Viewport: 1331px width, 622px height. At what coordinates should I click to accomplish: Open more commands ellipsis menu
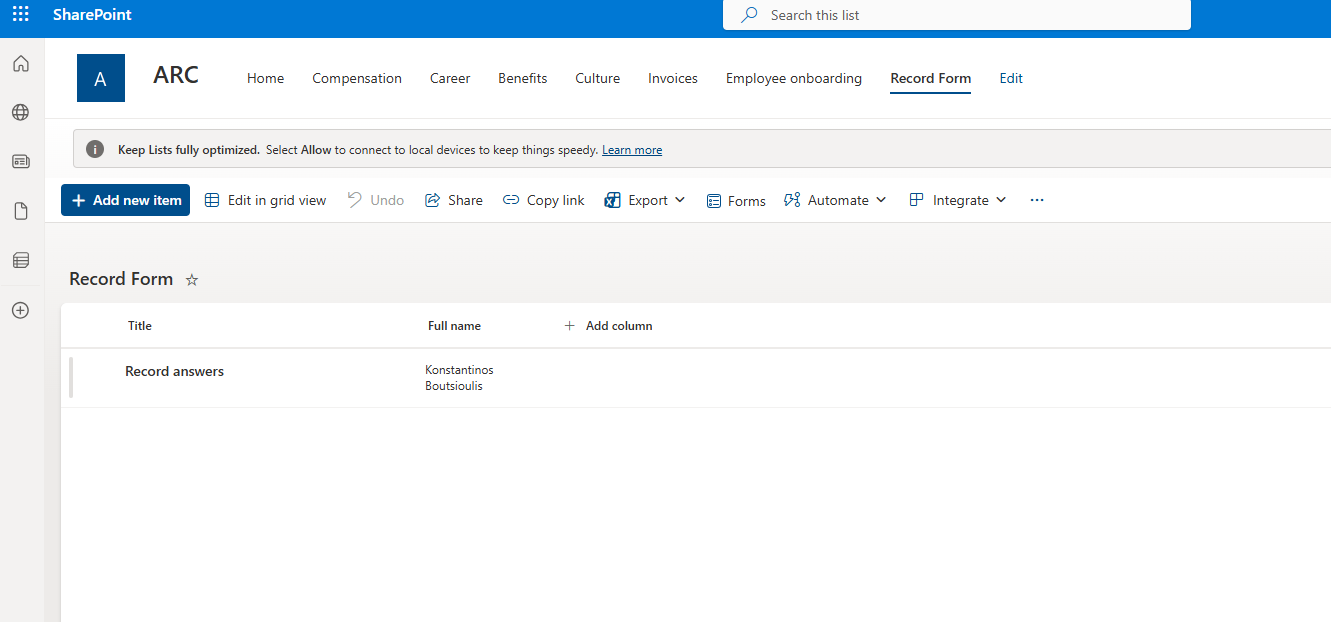(x=1036, y=200)
